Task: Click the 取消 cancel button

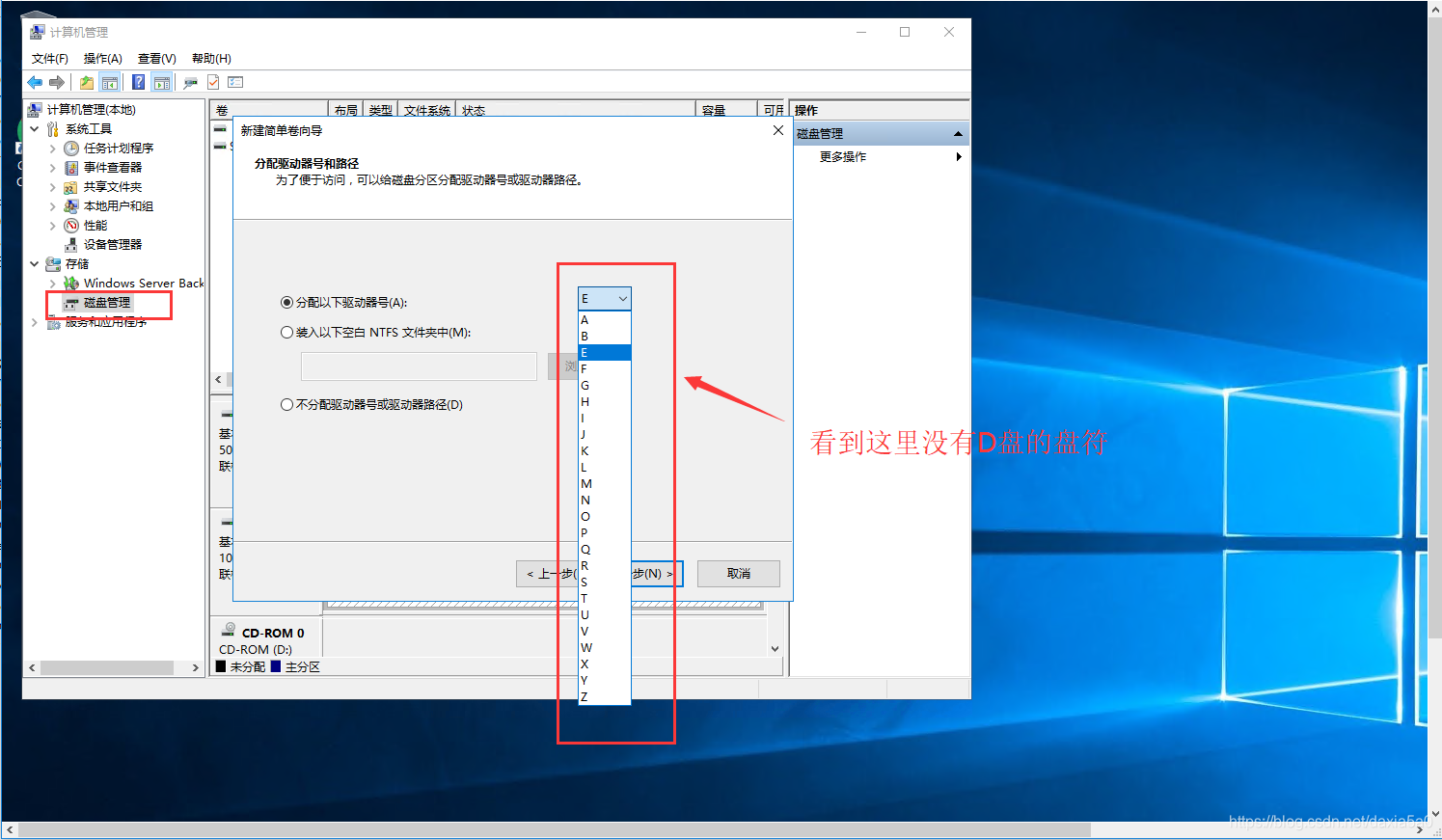Action: [x=738, y=574]
